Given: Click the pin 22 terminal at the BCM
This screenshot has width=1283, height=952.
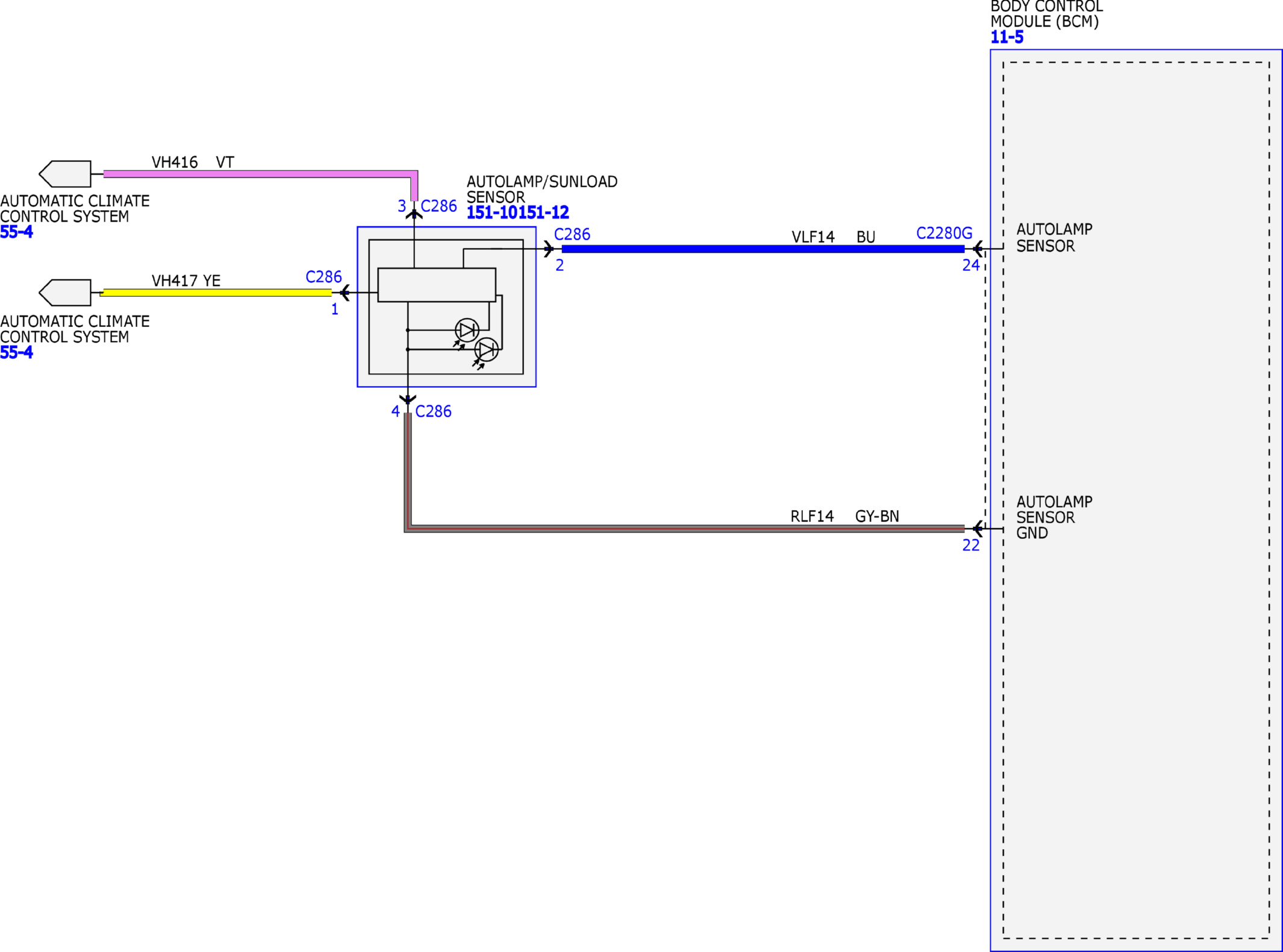Looking at the screenshot, I should 978,529.
